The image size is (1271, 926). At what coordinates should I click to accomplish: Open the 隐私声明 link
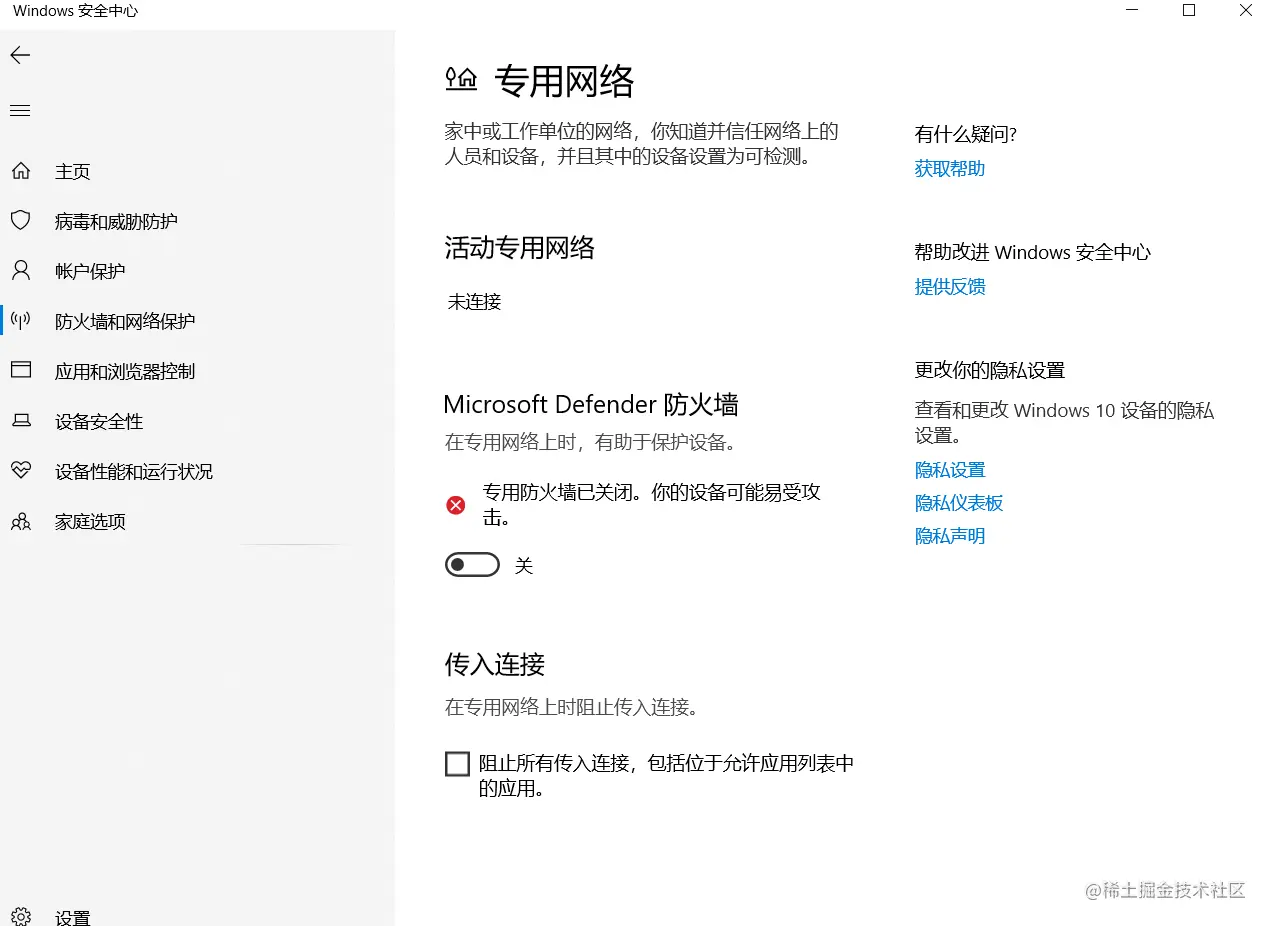950,536
